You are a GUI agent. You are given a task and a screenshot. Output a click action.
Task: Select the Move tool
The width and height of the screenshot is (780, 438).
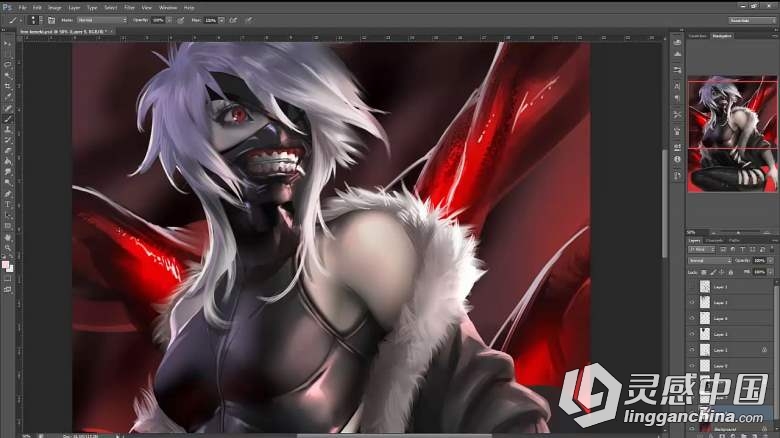tap(7, 44)
